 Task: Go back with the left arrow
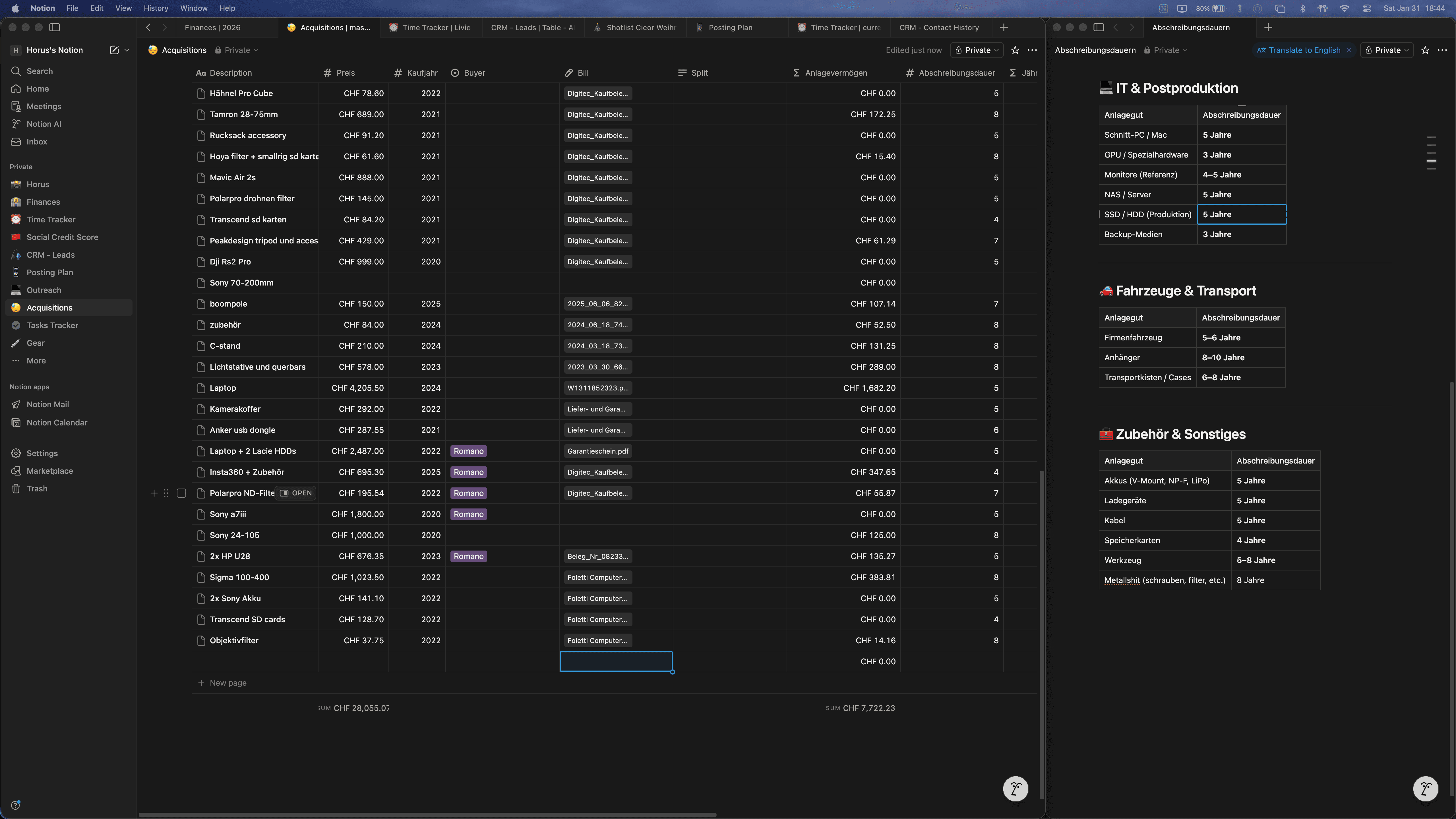(x=148, y=27)
